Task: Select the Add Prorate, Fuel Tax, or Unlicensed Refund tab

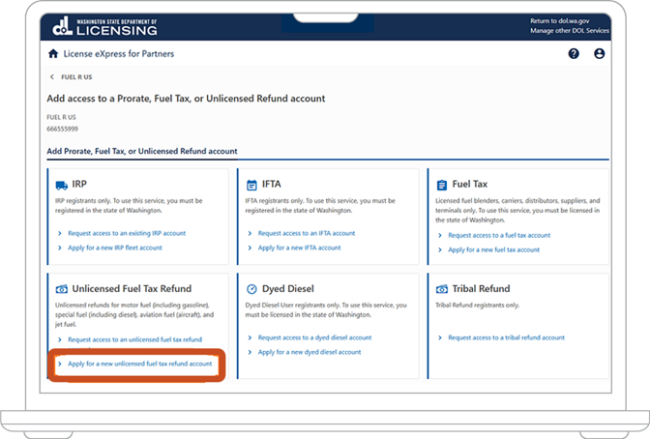Action: (x=142, y=151)
